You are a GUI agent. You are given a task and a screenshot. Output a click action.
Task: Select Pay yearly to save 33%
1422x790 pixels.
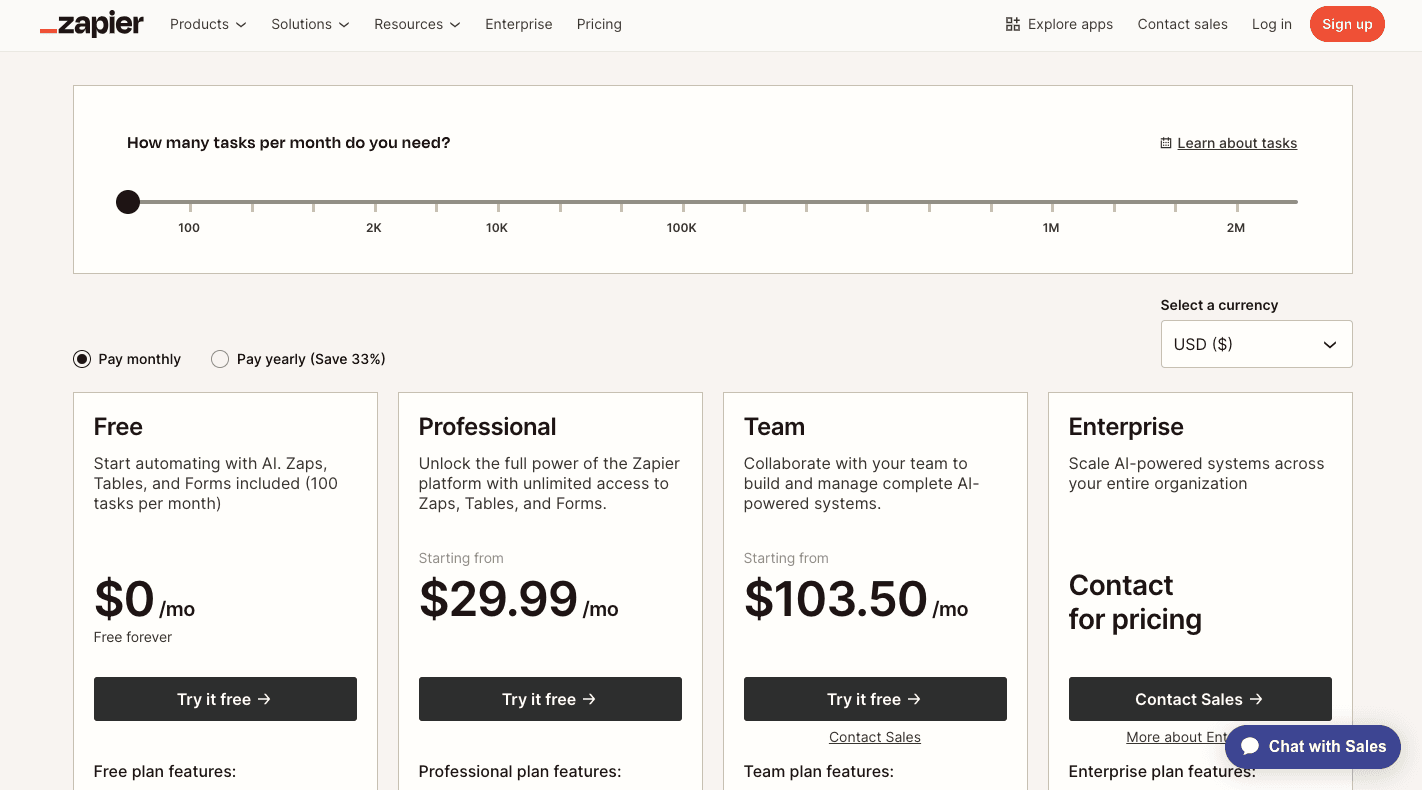tap(220, 358)
